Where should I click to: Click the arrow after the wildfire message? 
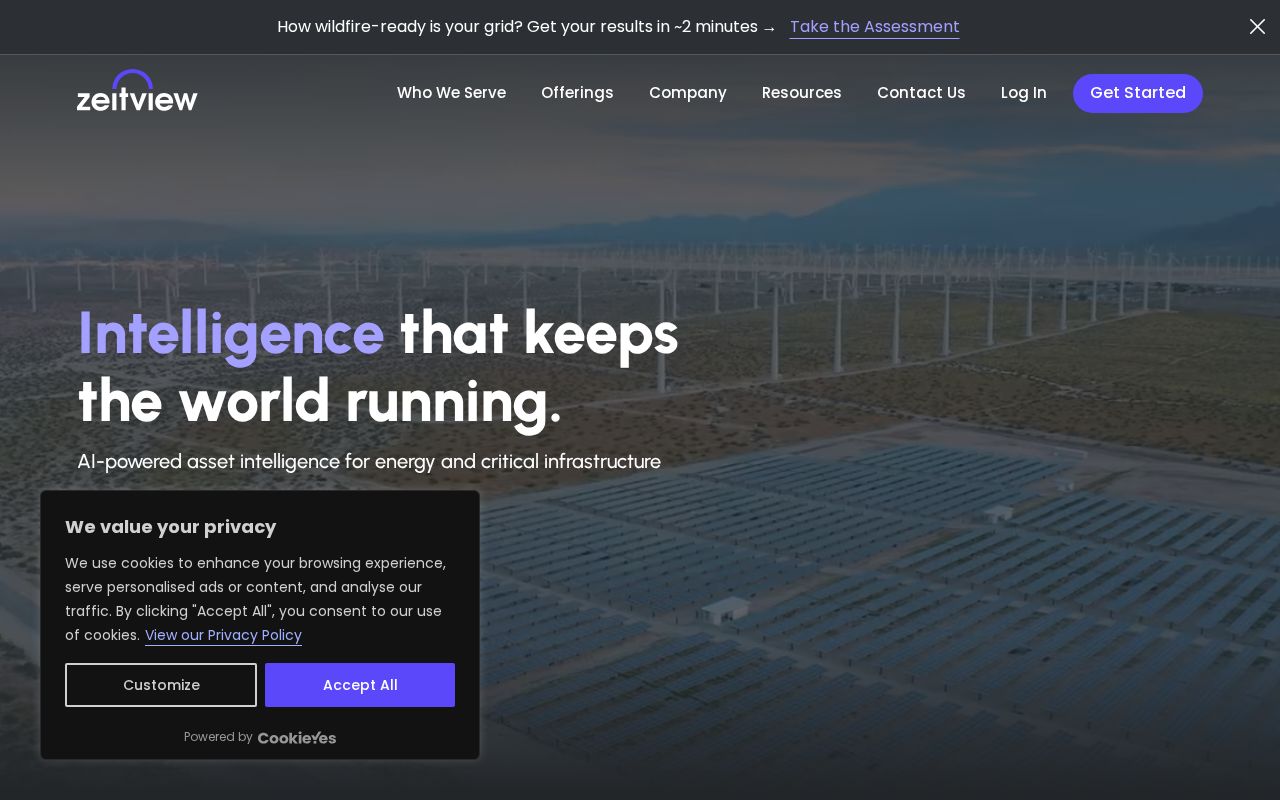769,28
